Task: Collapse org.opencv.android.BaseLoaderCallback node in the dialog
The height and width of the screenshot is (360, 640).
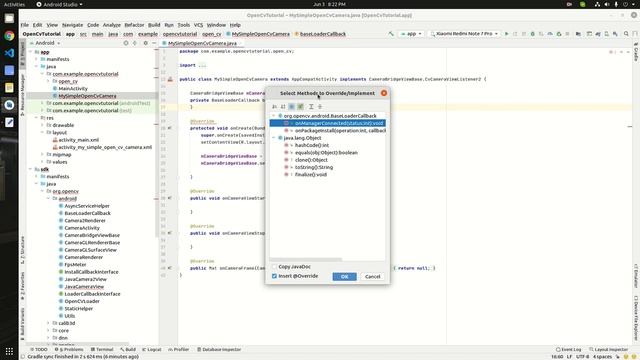Action: 274,116
